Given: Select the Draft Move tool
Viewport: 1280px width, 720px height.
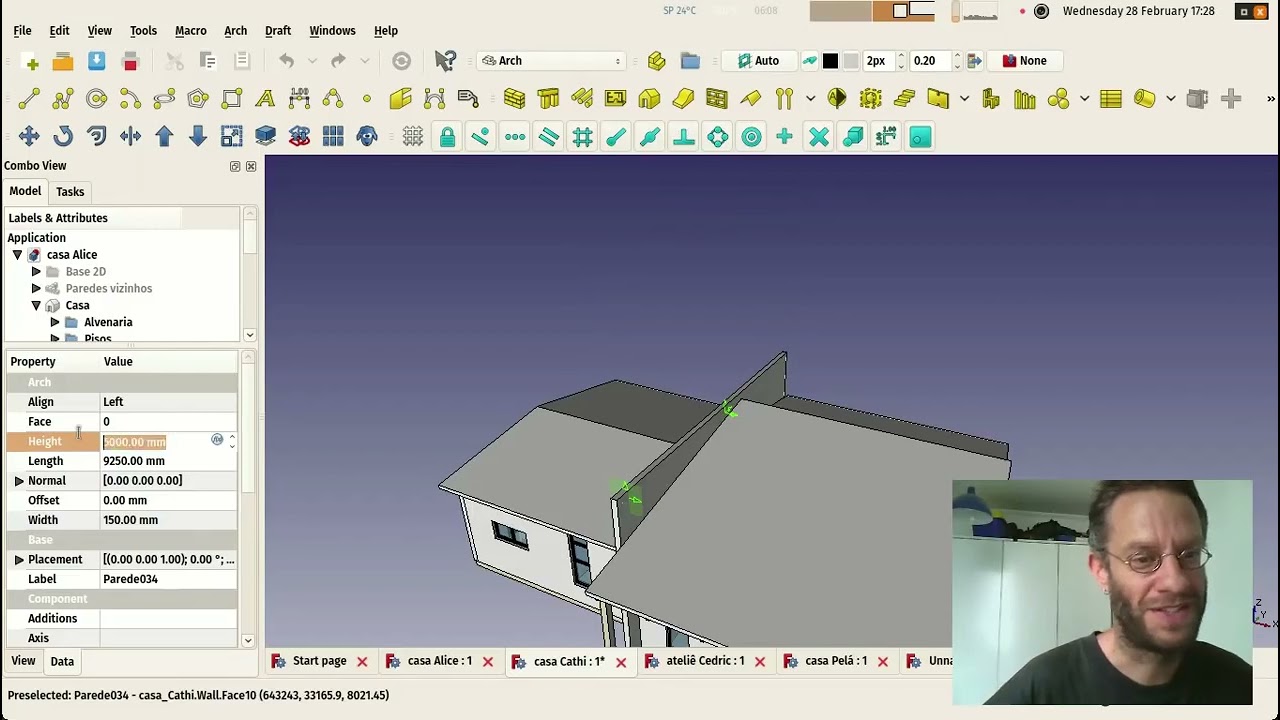Looking at the screenshot, I should tap(29, 136).
